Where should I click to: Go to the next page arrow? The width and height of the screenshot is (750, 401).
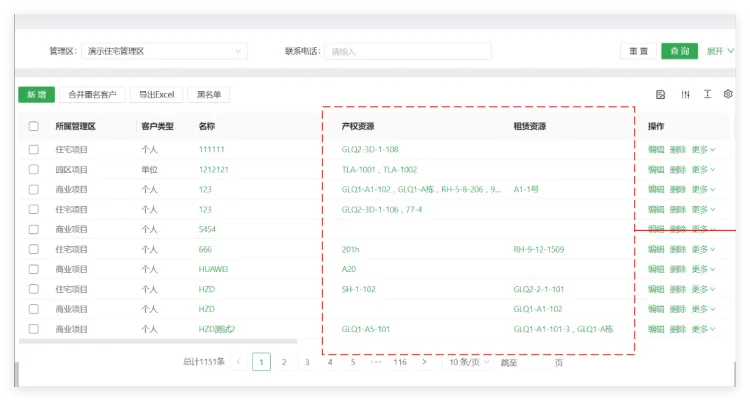(x=424, y=362)
